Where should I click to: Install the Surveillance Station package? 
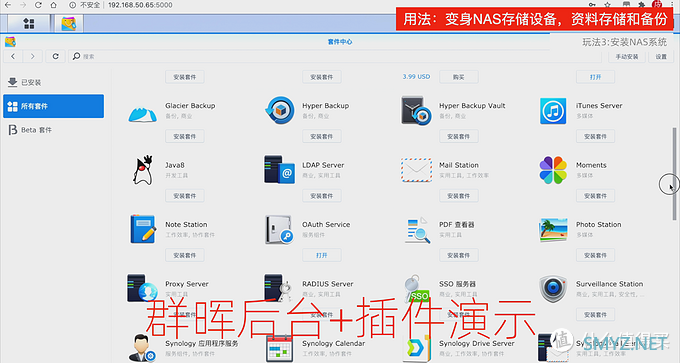[595, 315]
